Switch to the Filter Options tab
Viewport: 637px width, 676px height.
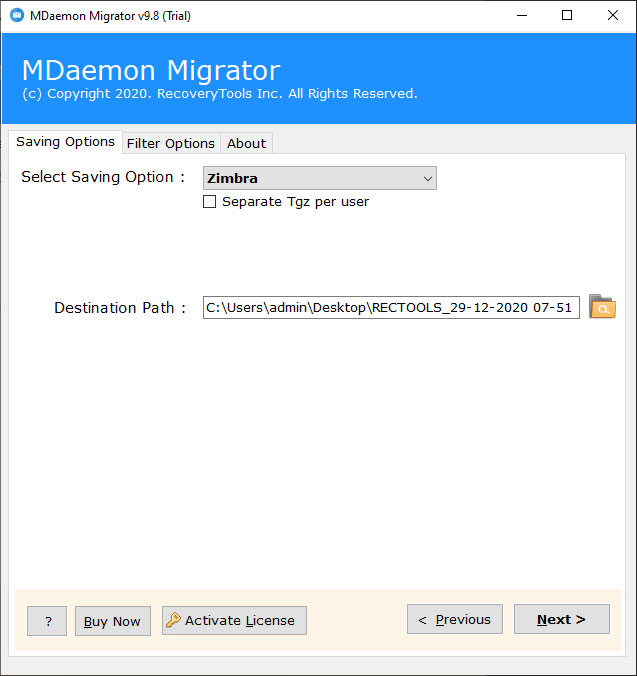171,143
